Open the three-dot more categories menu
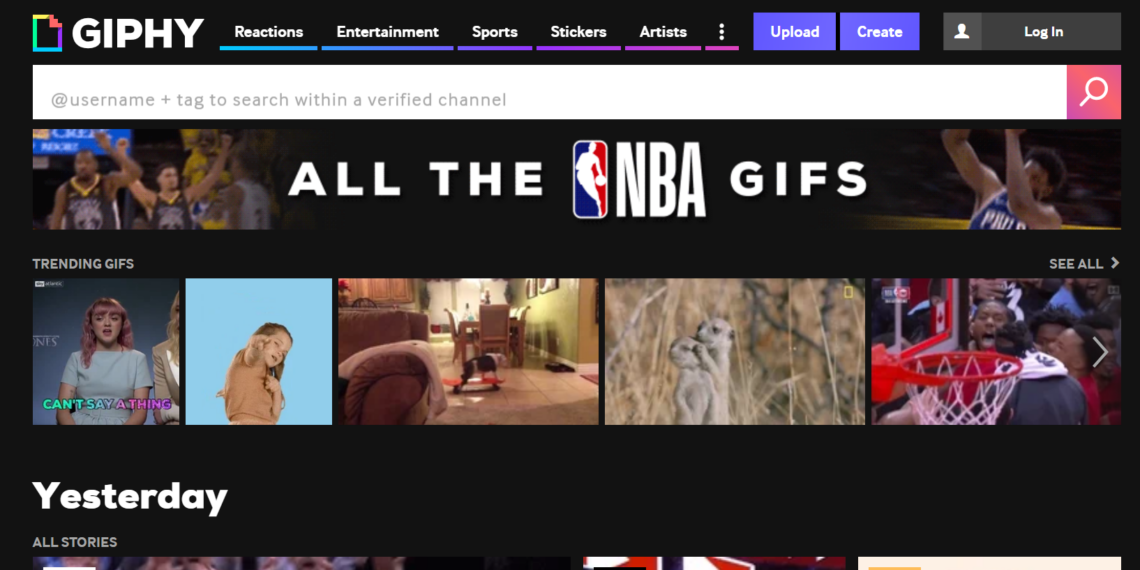Image resolution: width=1140 pixels, height=570 pixels. click(x=722, y=32)
